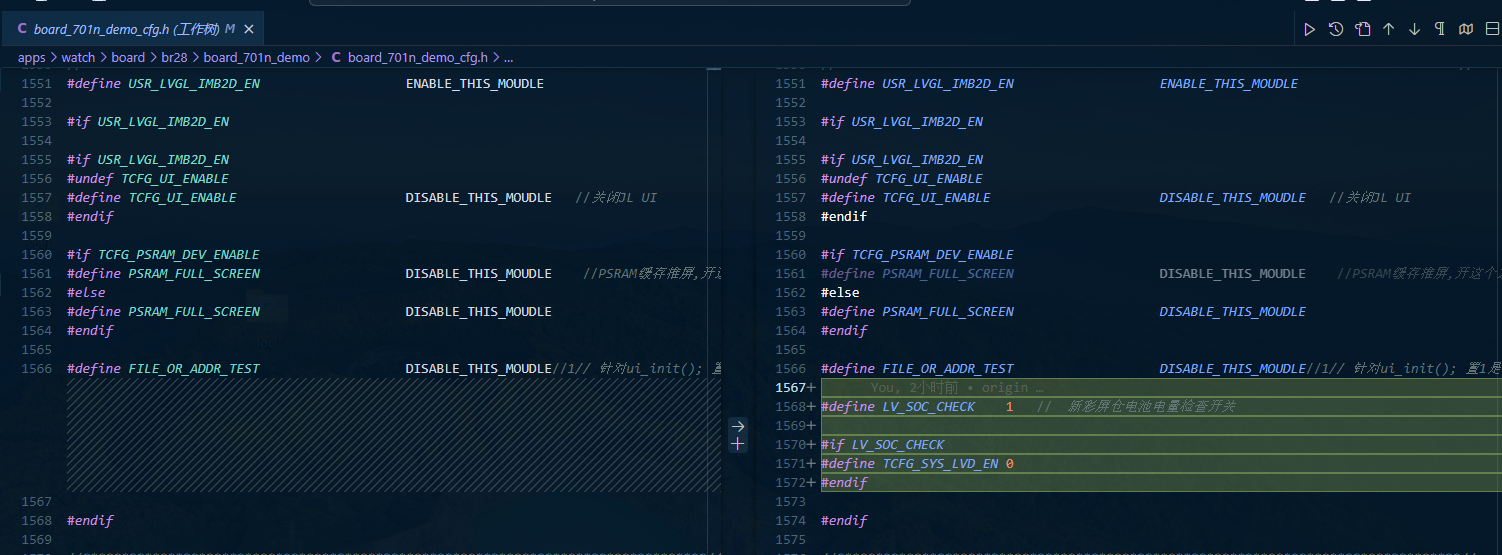1502x555 pixels.
Task: Open the board breadcrumb folder
Action: coord(128,58)
